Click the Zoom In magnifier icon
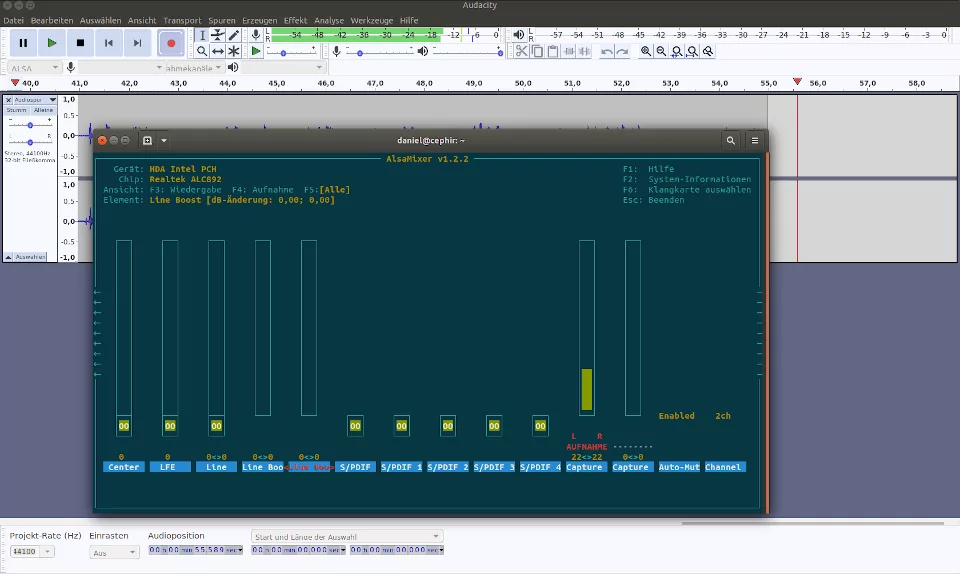 pos(646,51)
